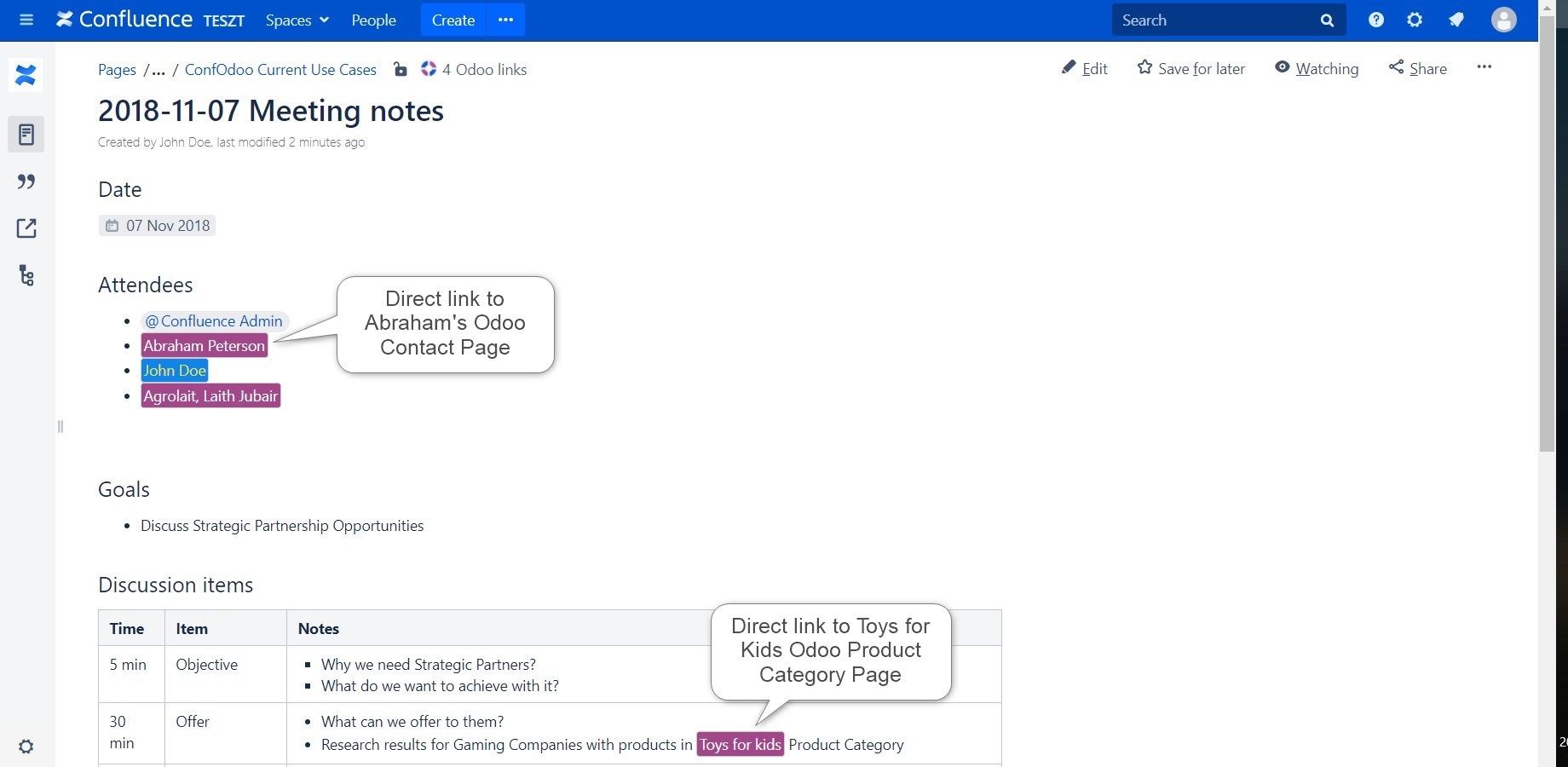Expand the breadcrumb ellipsis

(x=159, y=70)
